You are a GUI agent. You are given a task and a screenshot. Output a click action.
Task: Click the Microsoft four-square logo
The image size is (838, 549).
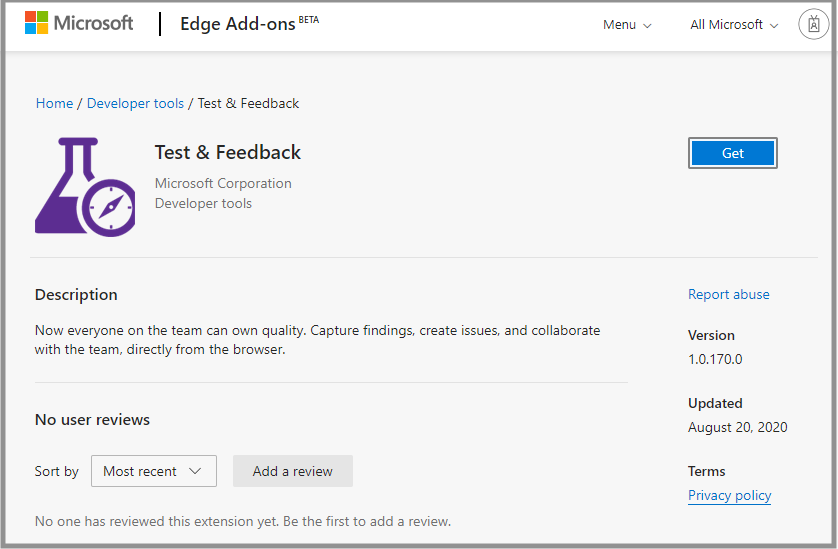point(37,24)
